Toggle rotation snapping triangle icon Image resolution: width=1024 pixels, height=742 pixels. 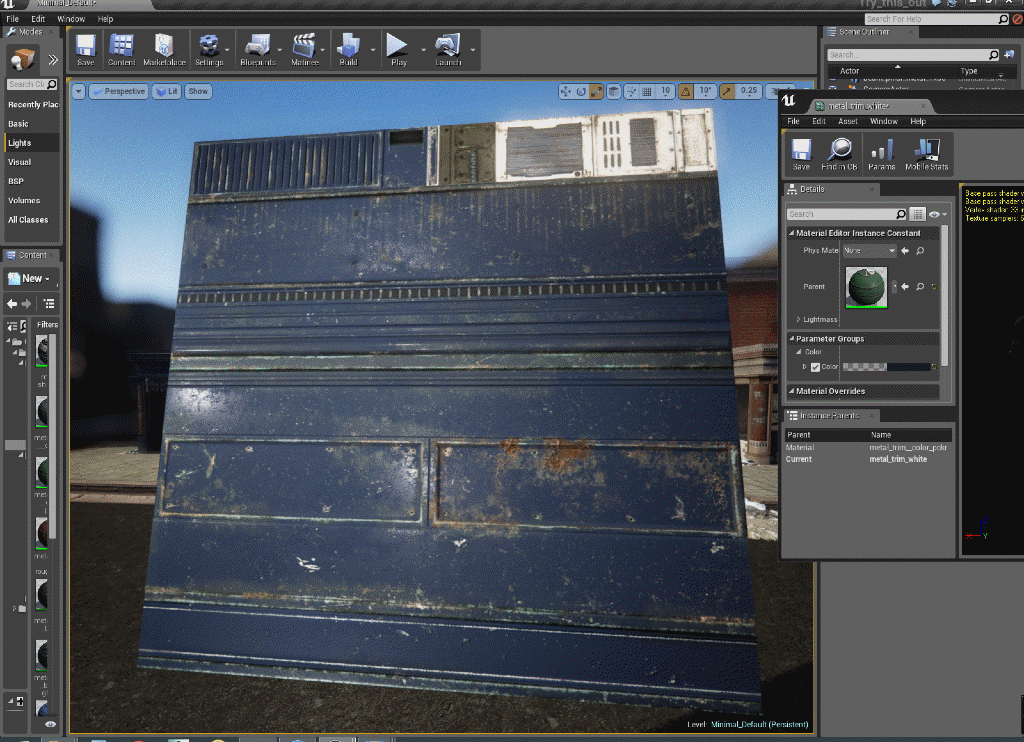[x=686, y=91]
